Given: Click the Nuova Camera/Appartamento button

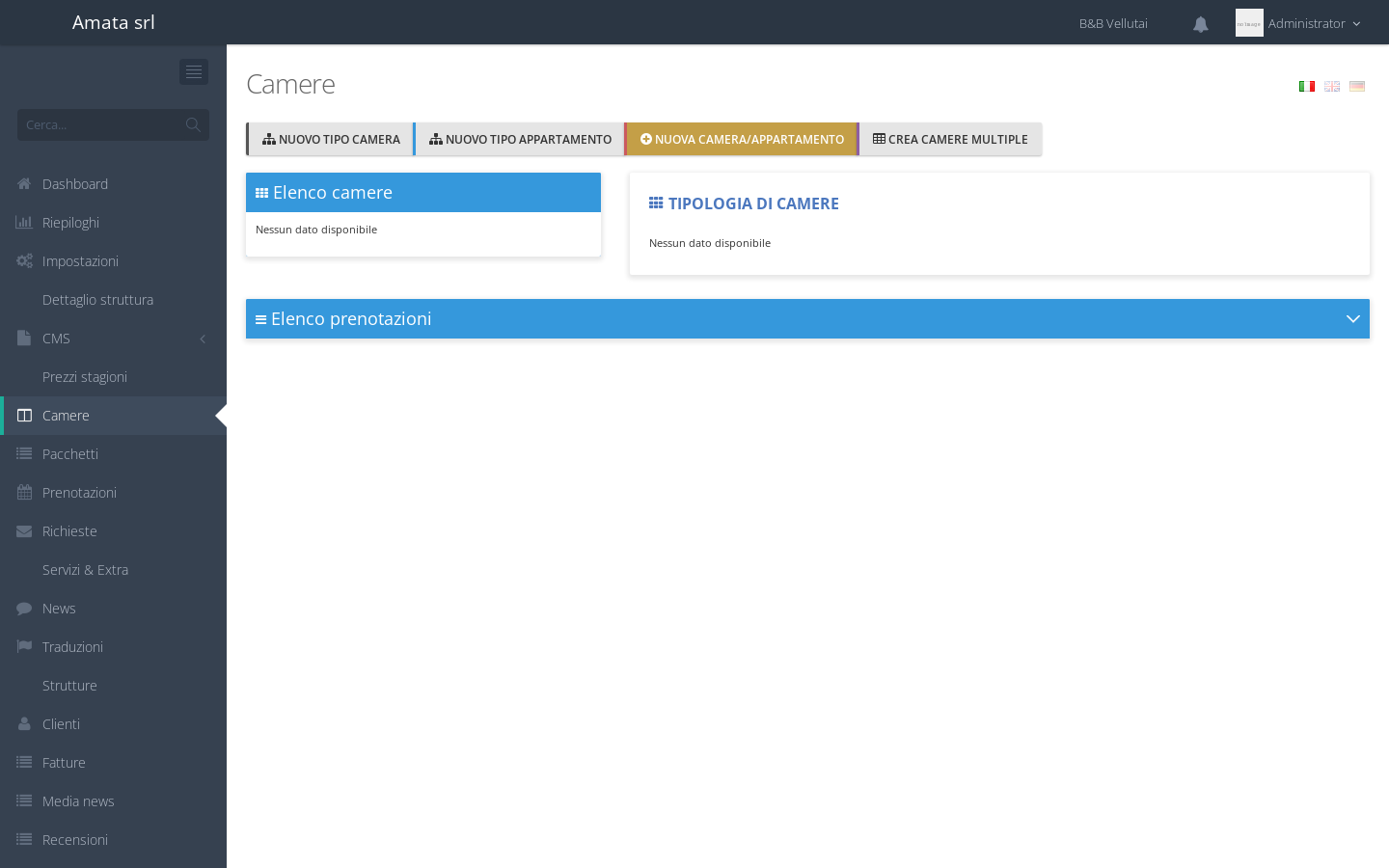Looking at the screenshot, I should (741, 139).
